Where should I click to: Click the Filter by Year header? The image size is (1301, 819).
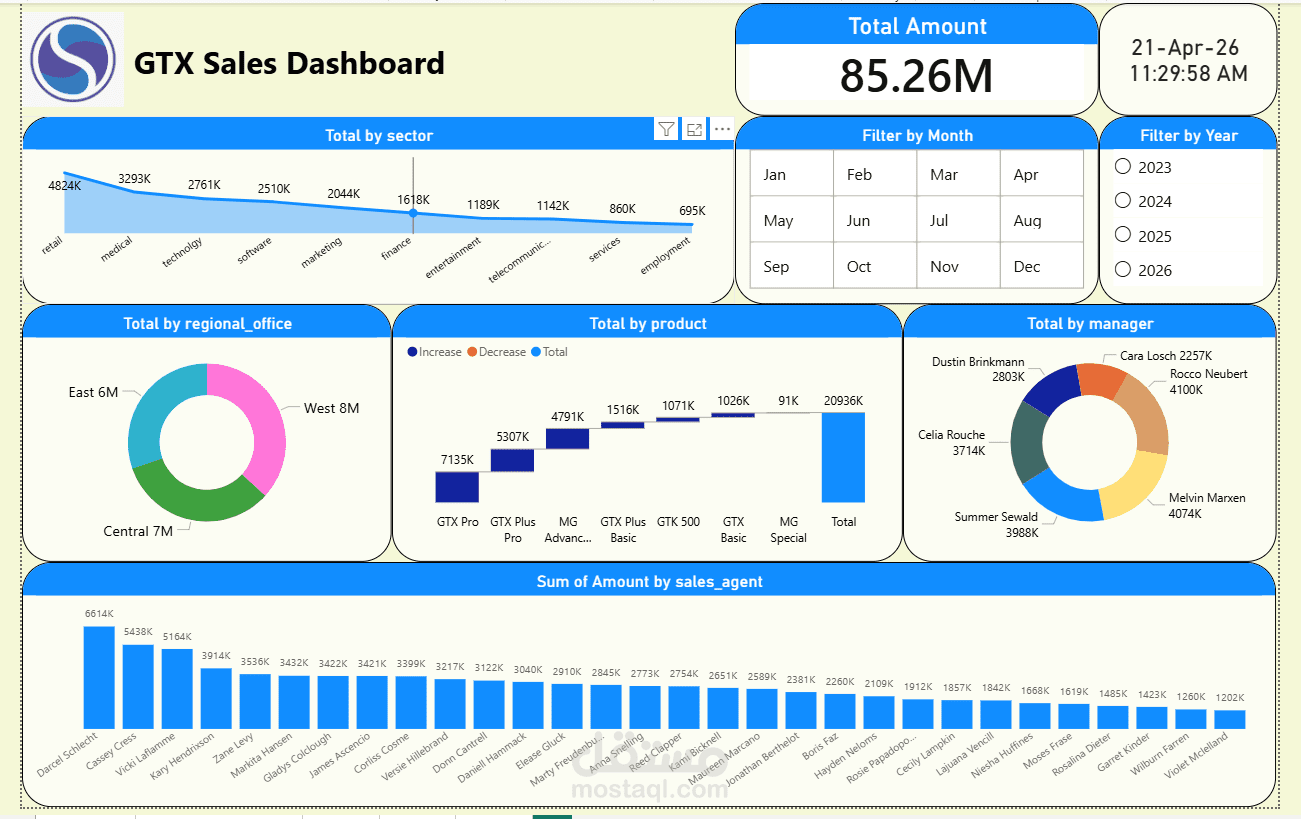click(1189, 136)
